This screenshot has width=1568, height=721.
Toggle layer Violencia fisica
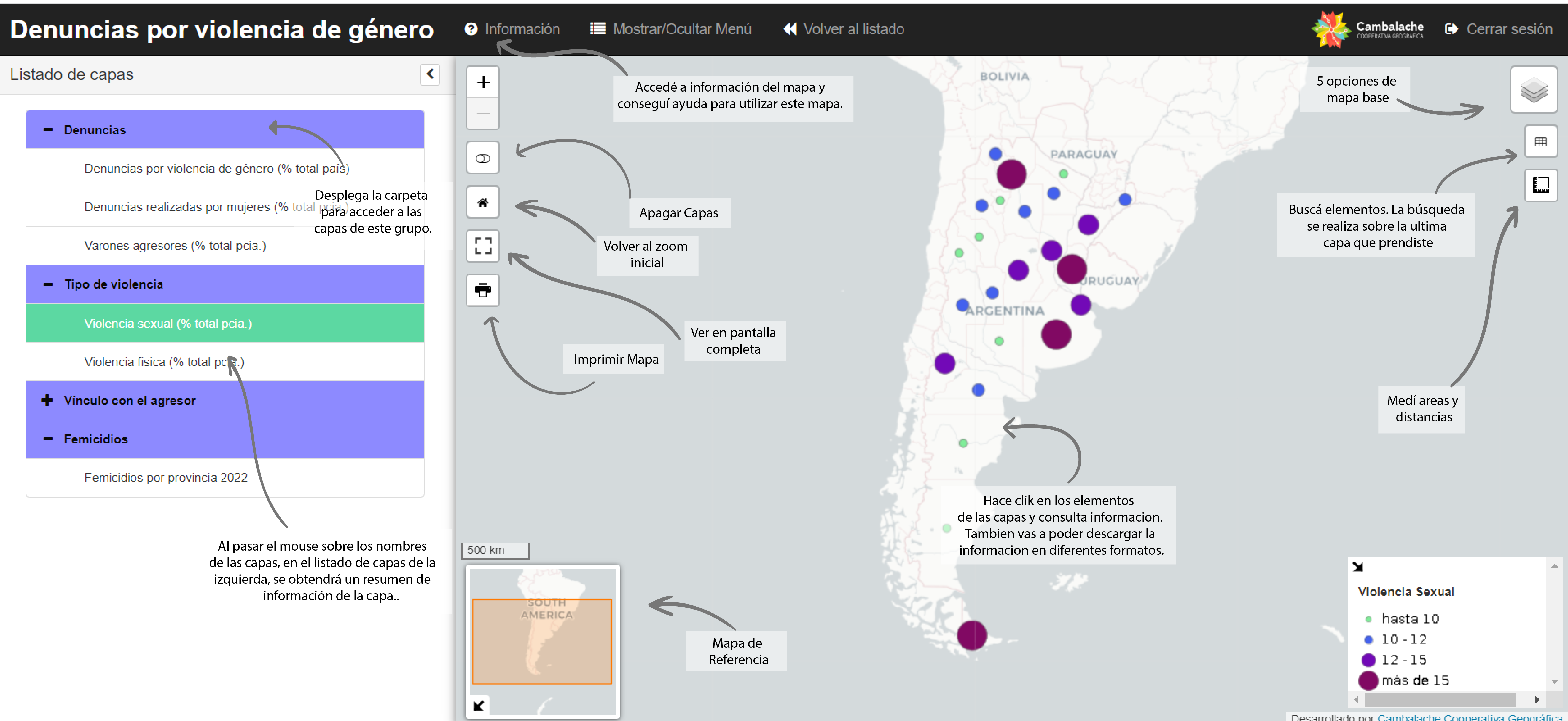click(225, 362)
